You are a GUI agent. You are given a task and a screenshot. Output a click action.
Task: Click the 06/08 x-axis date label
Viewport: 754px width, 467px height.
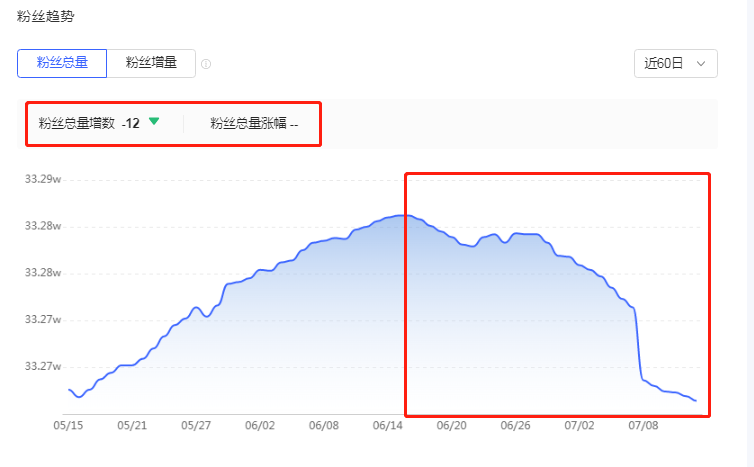point(324,426)
